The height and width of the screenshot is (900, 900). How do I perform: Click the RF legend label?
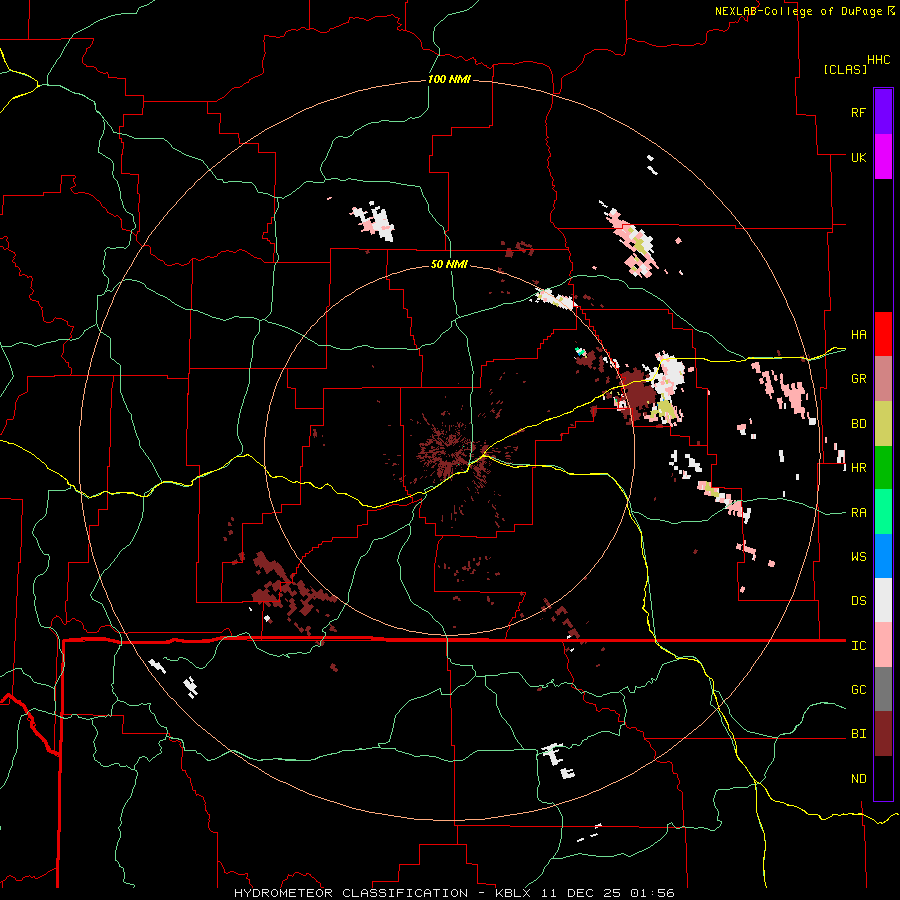[x=858, y=112]
